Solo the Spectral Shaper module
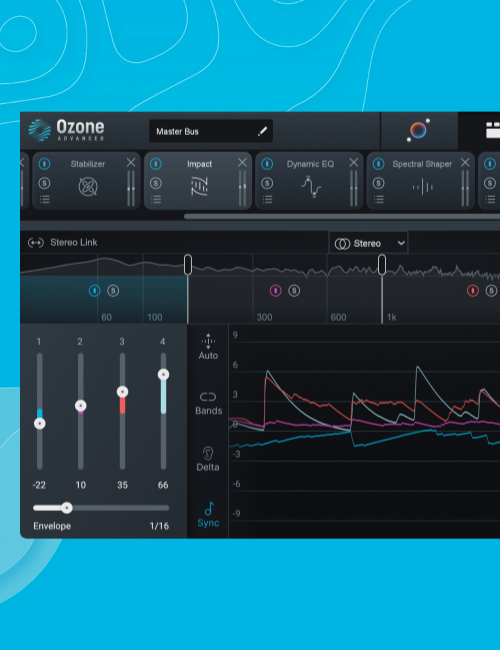This screenshot has width=500, height=650. (x=379, y=183)
